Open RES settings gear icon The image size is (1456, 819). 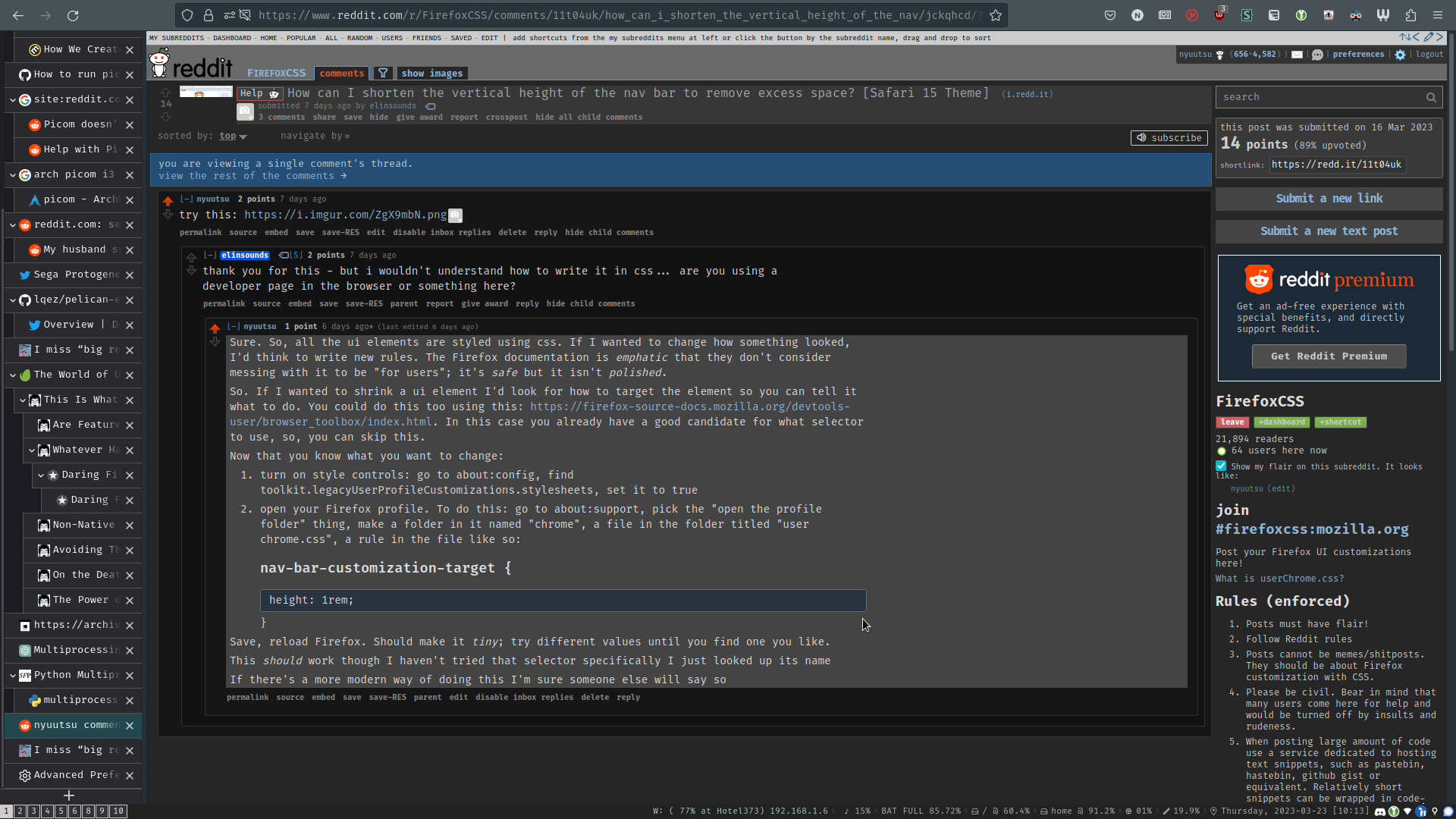1400,55
